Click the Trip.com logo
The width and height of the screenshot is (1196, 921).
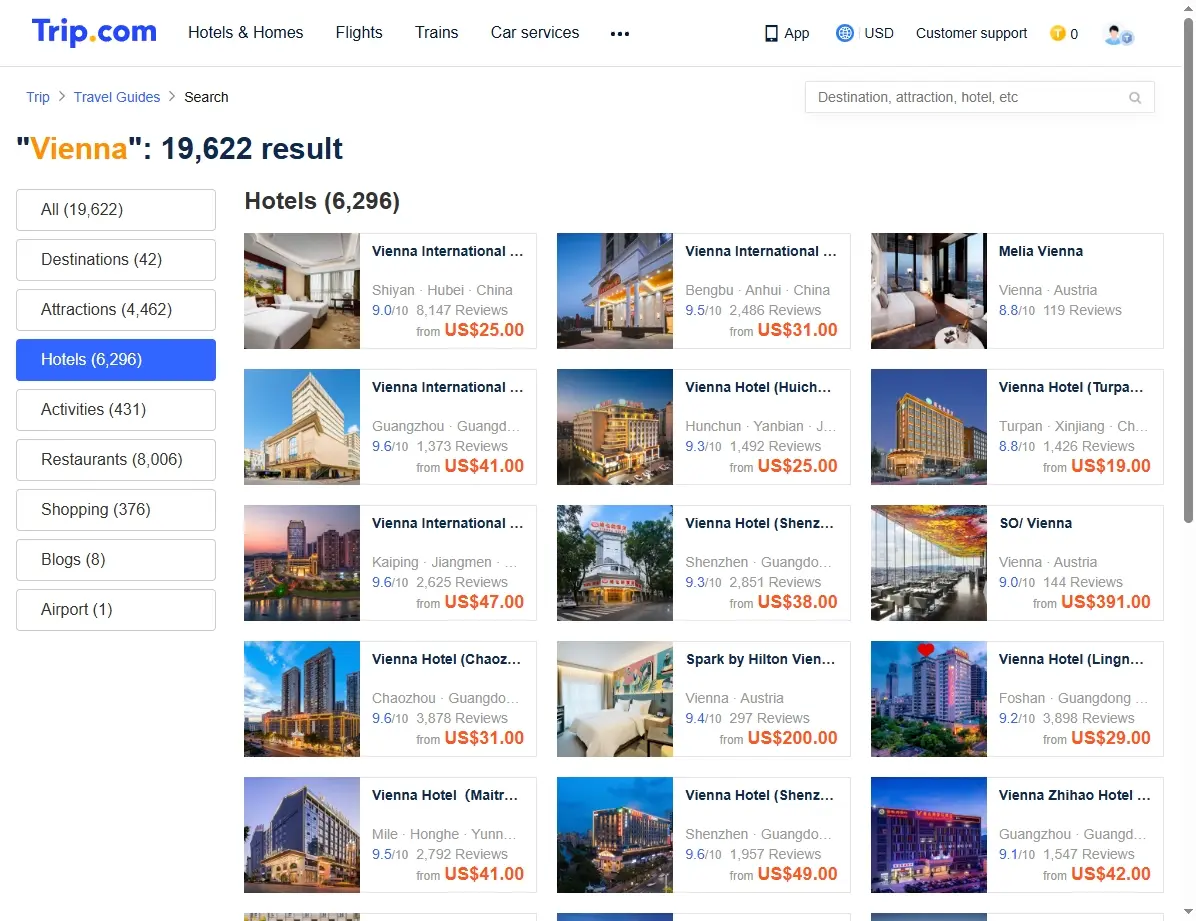click(94, 32)
